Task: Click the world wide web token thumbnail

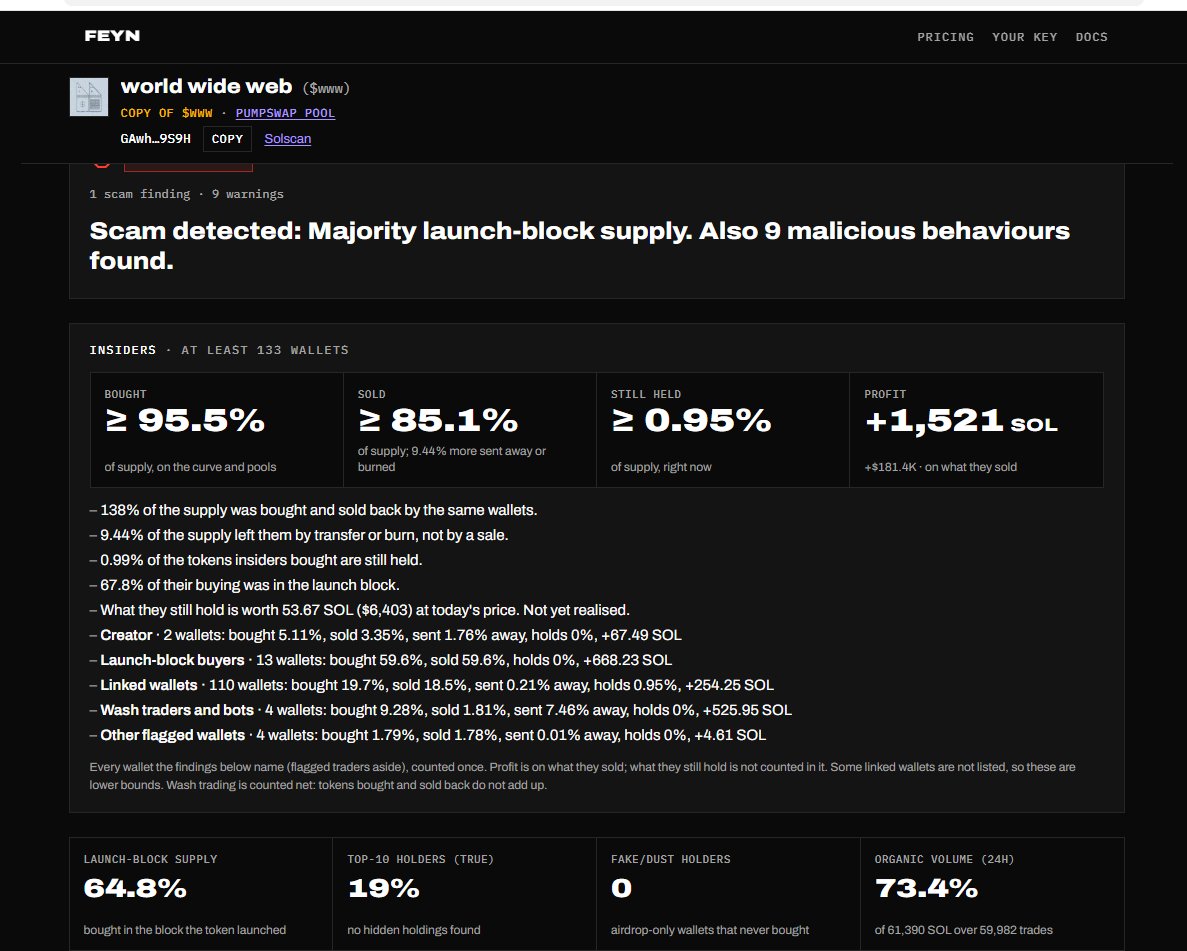Action: (89, 97)
